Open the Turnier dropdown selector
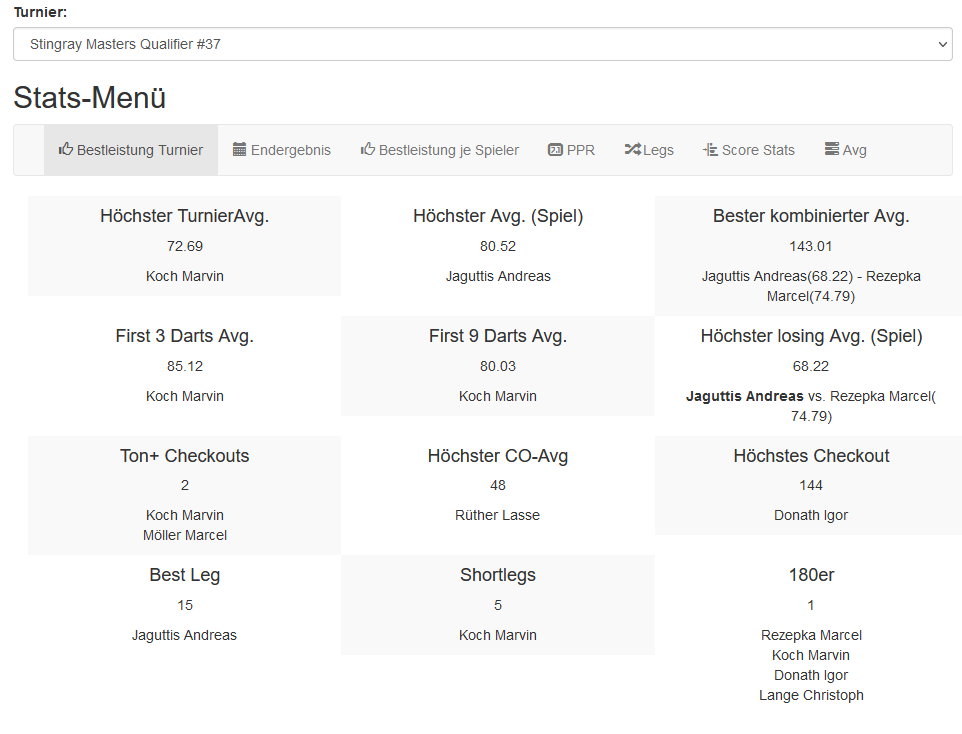This screenshot has width=962, height=734. pos(482,44)
